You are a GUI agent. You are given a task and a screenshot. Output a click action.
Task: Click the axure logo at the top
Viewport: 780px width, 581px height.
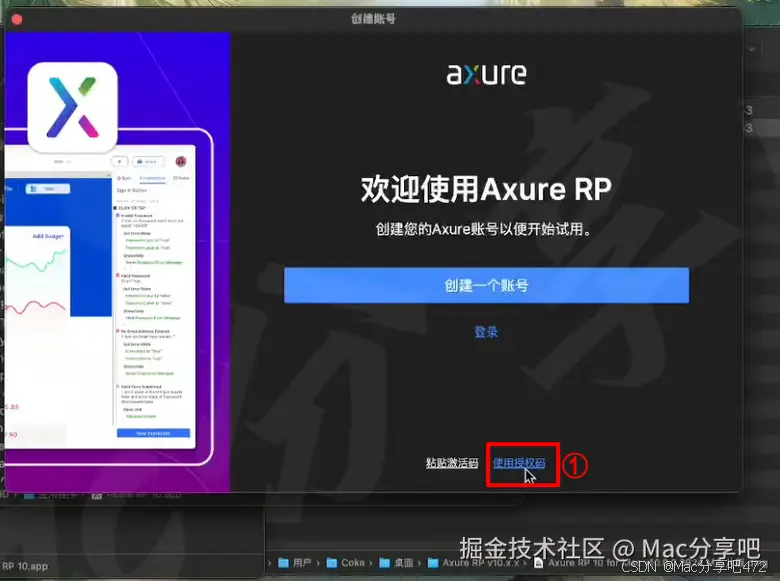click(x=487, y=75)
